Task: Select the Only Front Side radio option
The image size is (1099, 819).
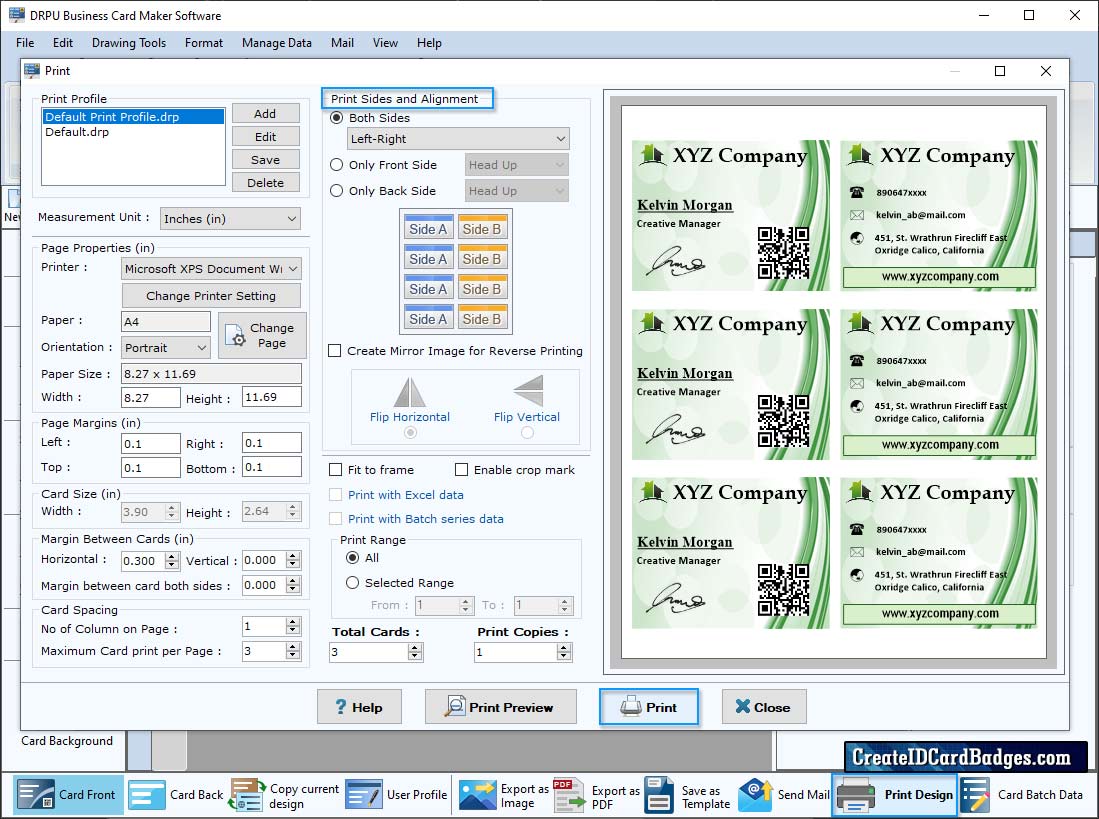Action: tap(336, 165)
